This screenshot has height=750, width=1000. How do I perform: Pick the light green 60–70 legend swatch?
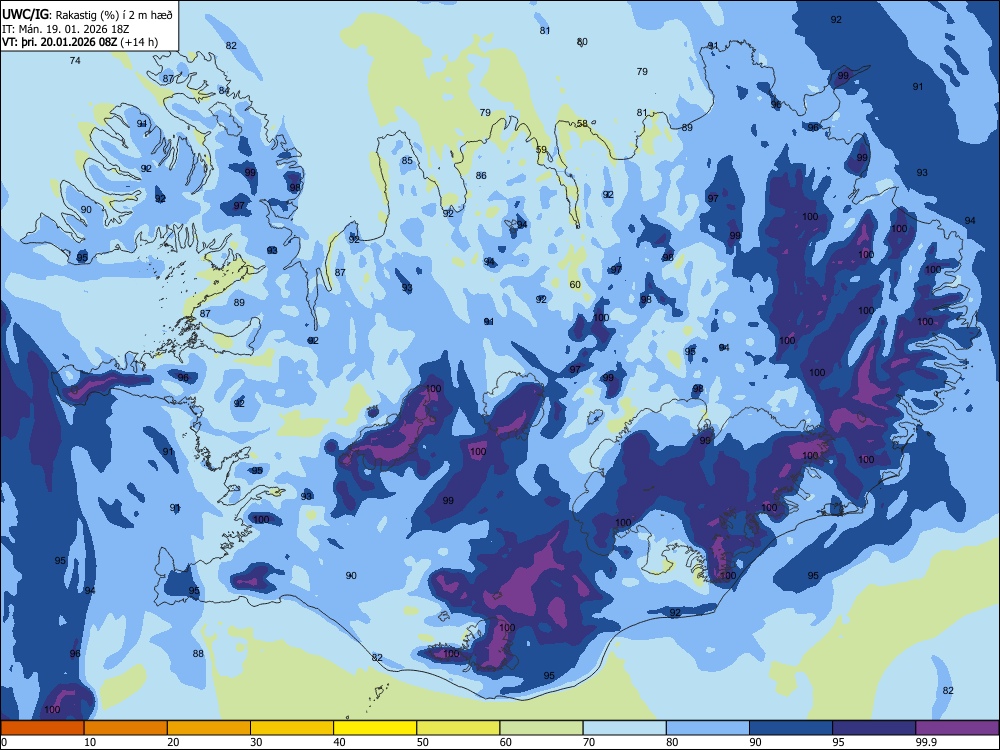tap(541, 728)
